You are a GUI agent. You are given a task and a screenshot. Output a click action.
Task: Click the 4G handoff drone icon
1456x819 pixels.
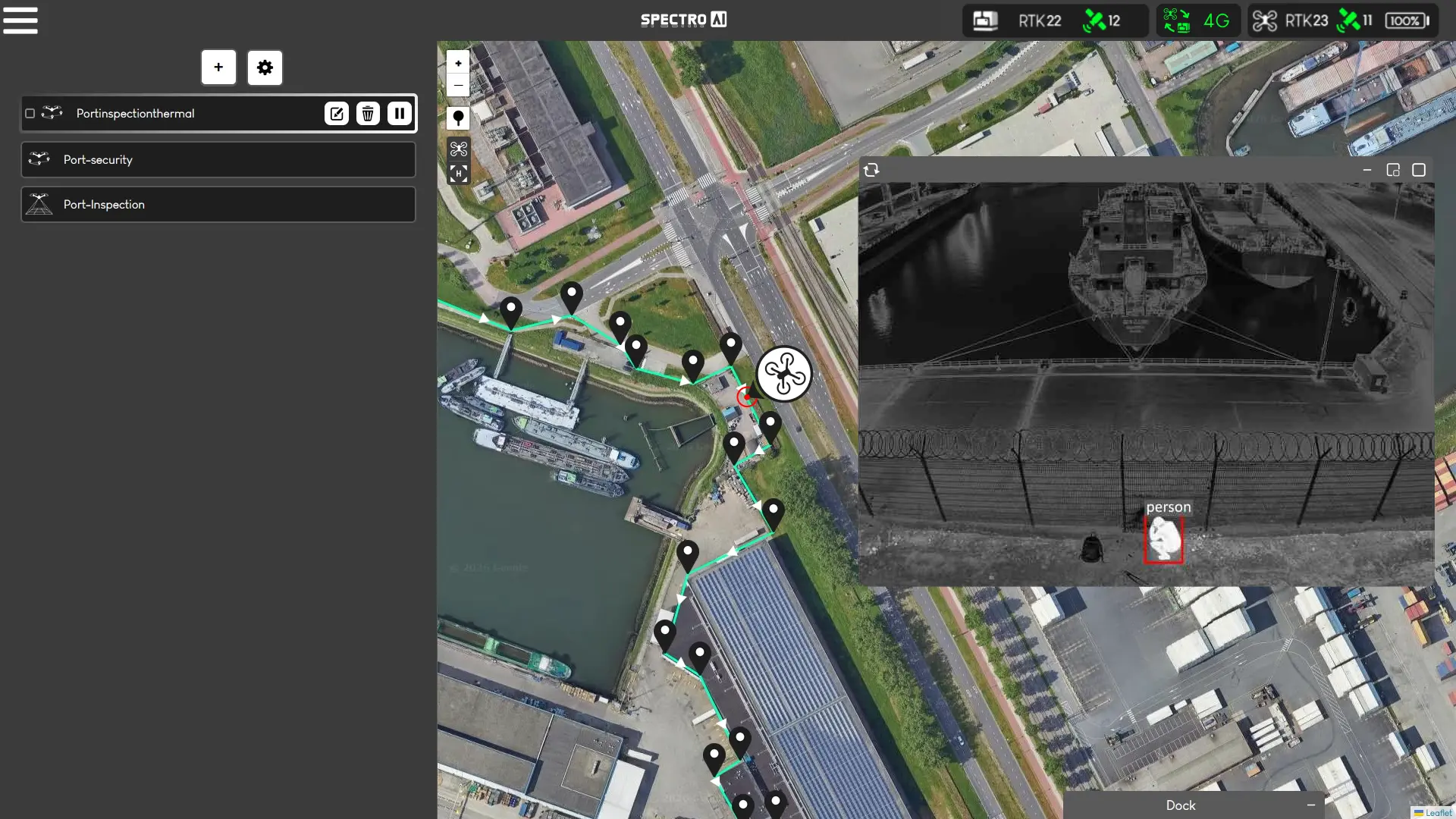click(x=1175, y=20)
